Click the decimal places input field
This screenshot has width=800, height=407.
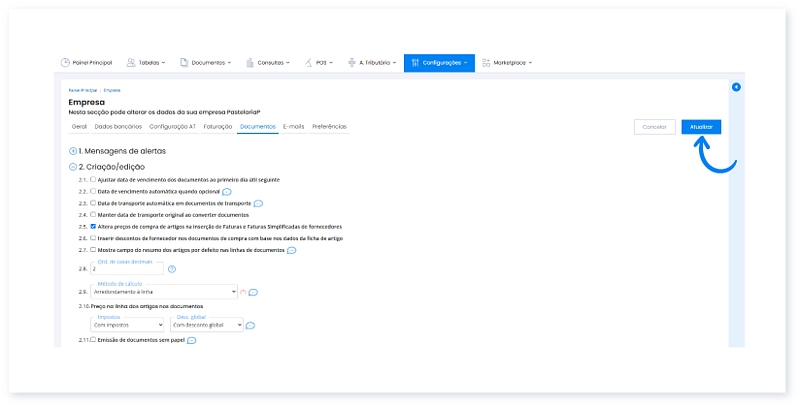[126, 269]
